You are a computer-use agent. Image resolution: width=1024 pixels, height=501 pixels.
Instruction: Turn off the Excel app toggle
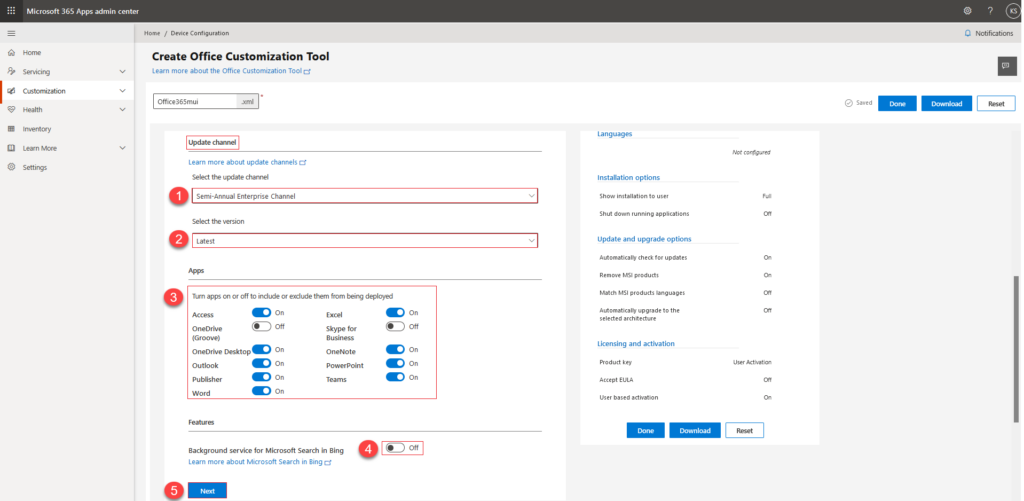click(395, 313)
